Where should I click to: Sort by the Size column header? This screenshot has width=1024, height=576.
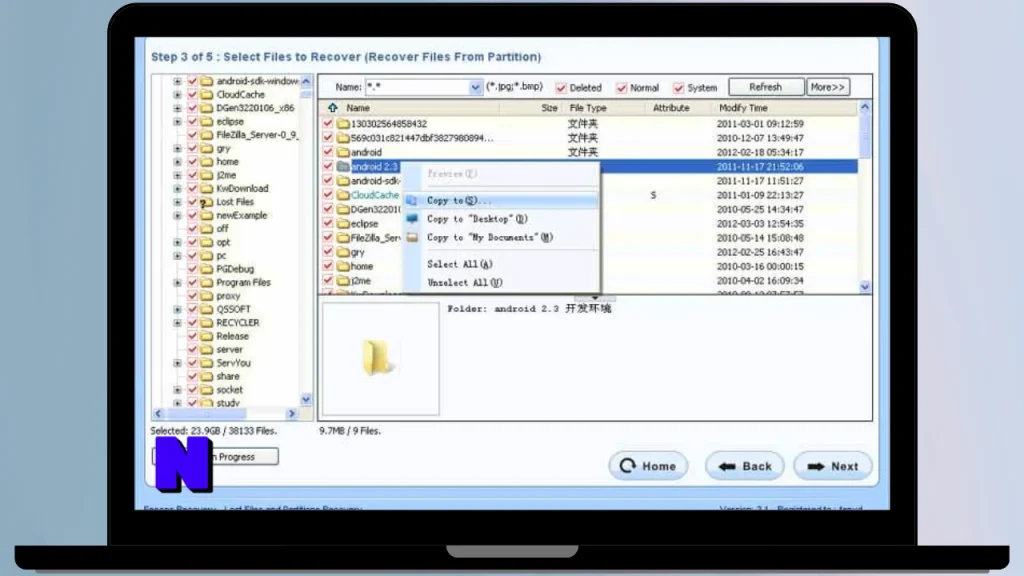(x=549, y=108)
